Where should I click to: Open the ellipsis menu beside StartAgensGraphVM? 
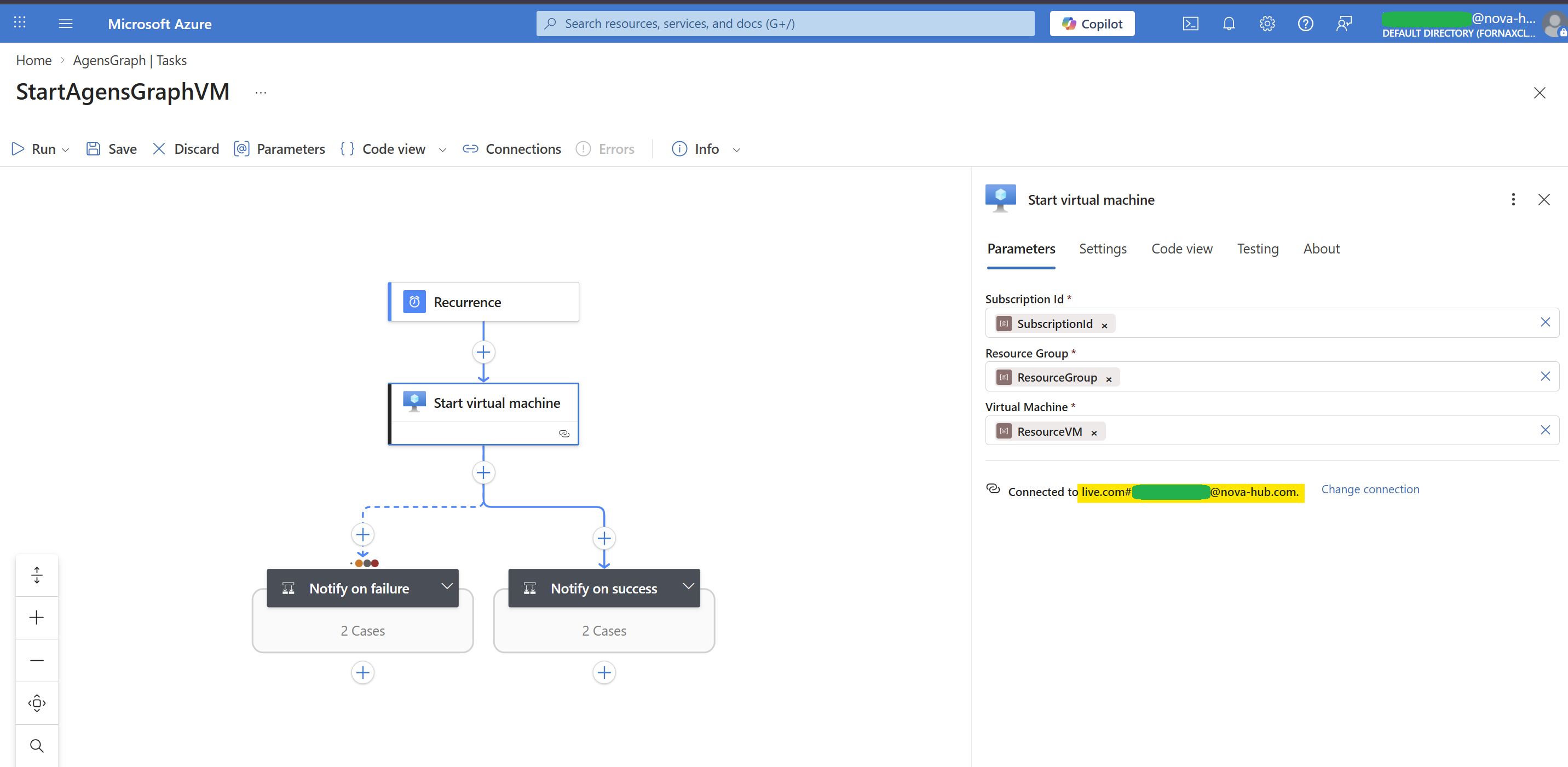(x=261, y=93)
